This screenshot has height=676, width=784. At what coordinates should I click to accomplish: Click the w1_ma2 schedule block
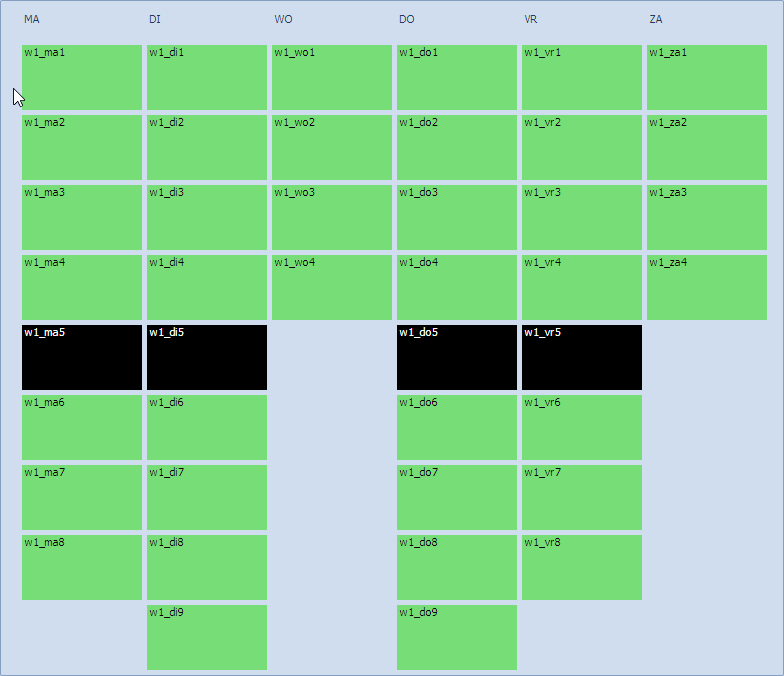(82, 148)
